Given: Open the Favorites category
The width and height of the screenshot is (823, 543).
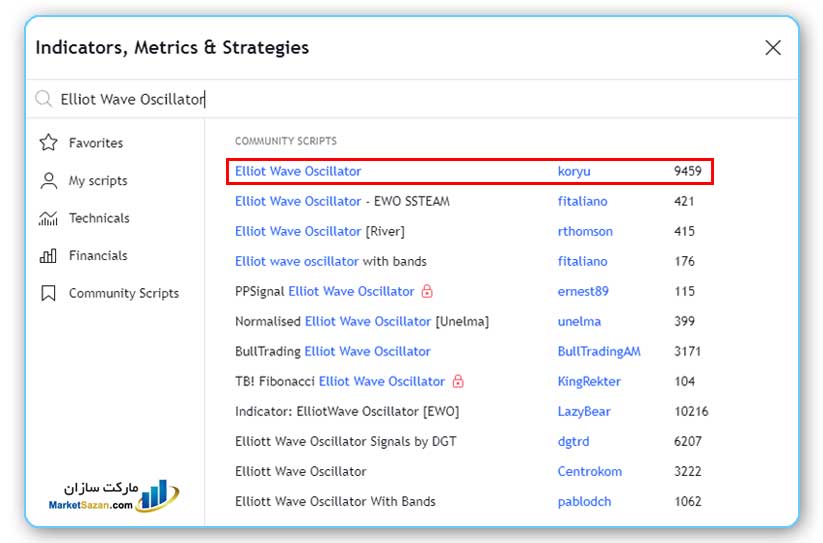Looking at the screenshot, I should 95,143.
